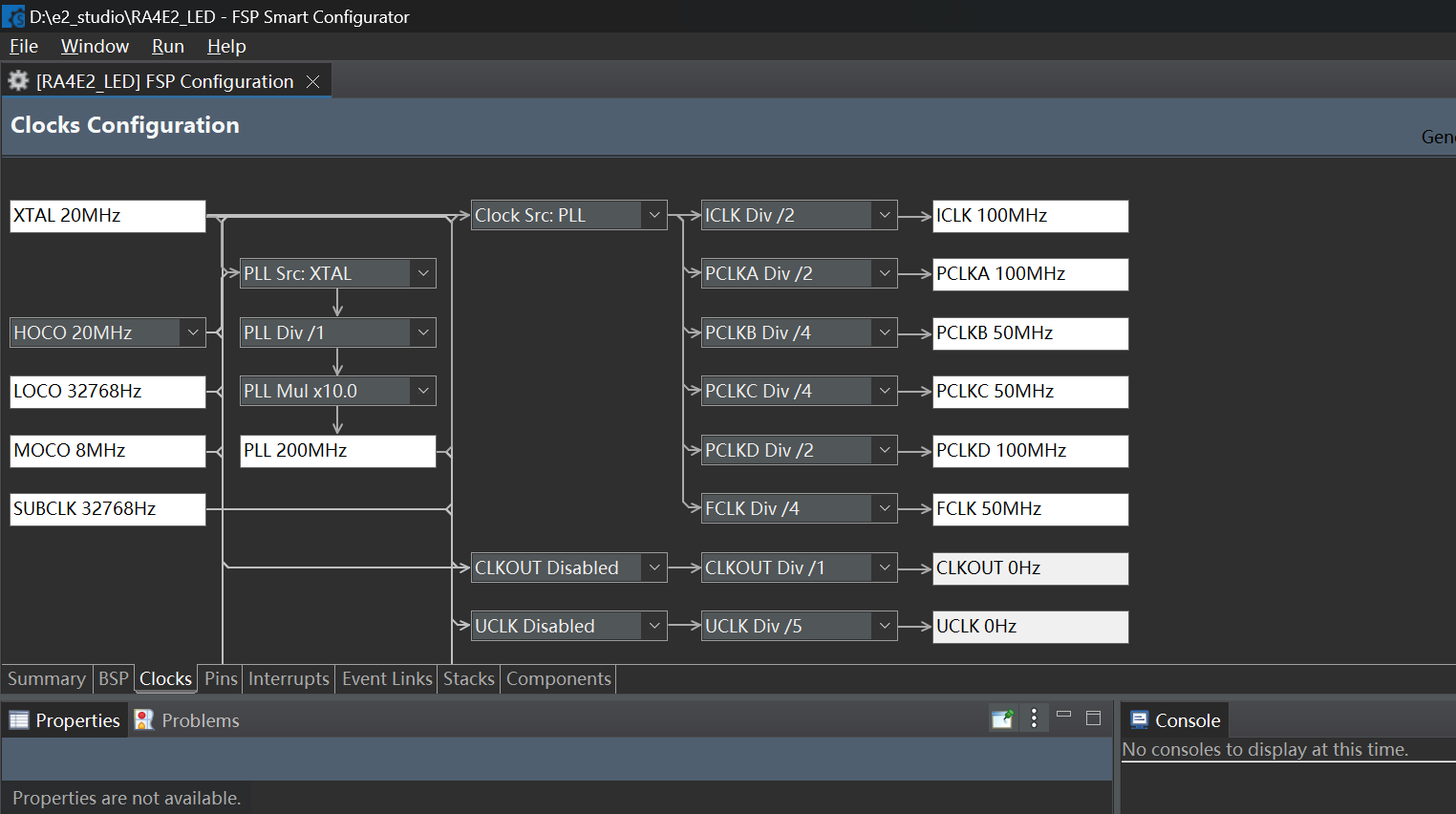The image size is (1456, 814).
Task: Click the gear icon on FSP Configuration tab
Action: point(18,81)
